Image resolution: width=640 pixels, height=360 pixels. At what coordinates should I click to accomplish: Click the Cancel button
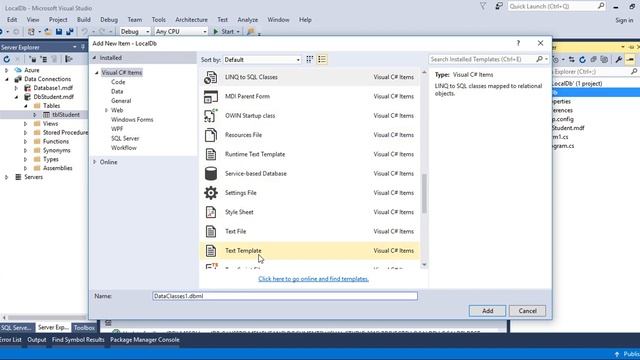527,311
